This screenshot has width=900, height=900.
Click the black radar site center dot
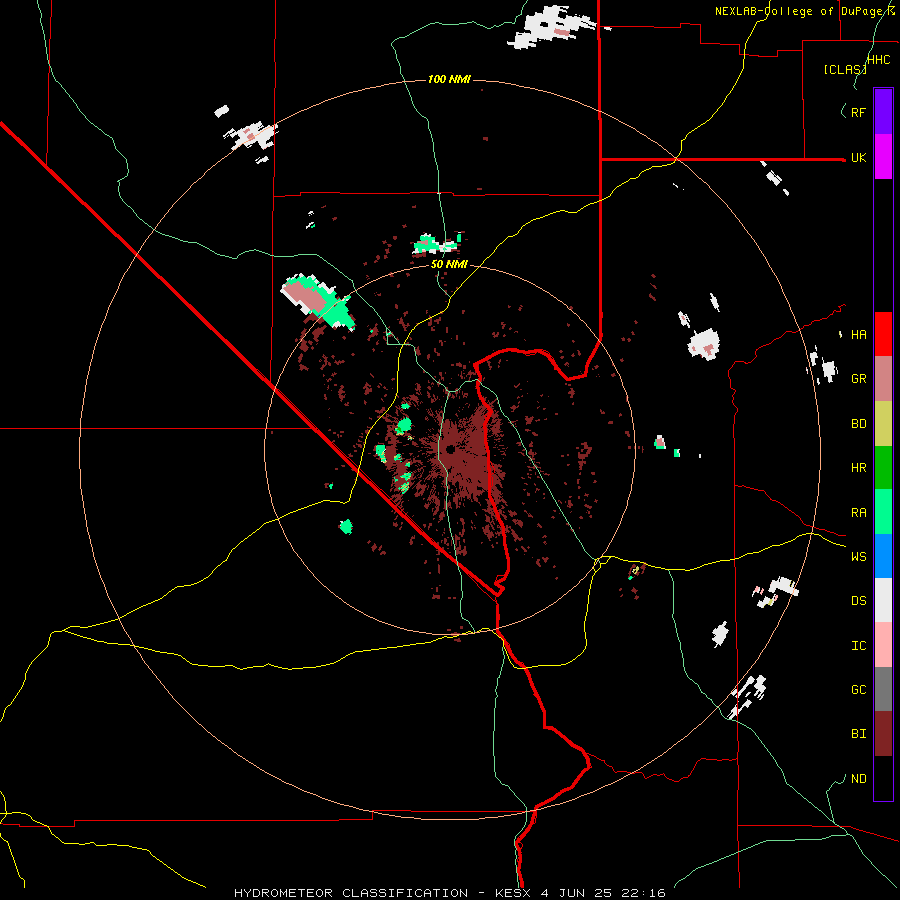click(451, 449)
